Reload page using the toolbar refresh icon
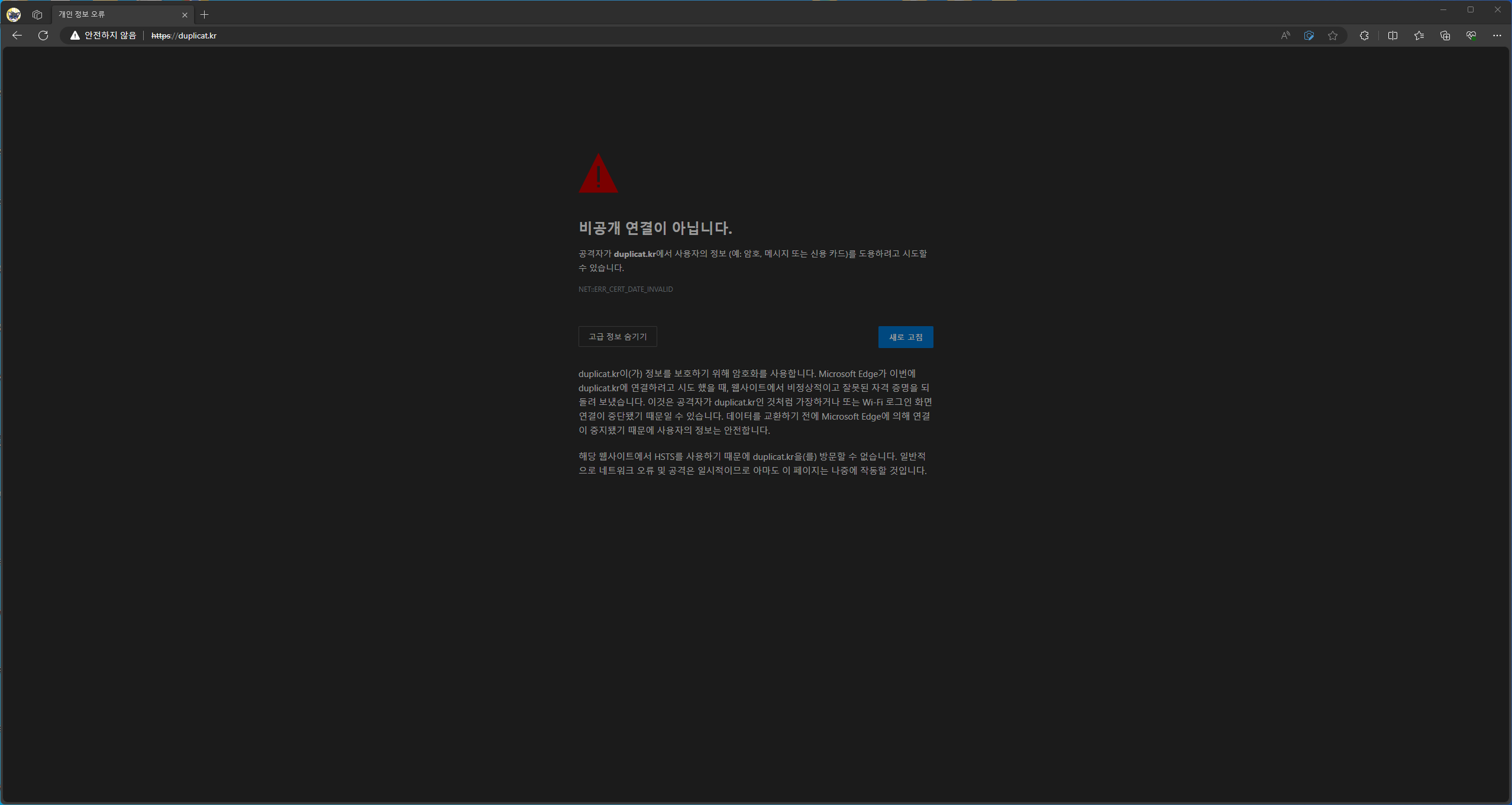 tap(43, 36)
